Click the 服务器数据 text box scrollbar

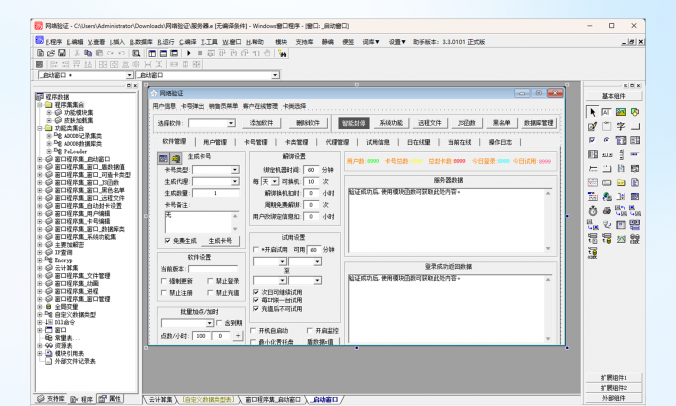tap(548, 221)
